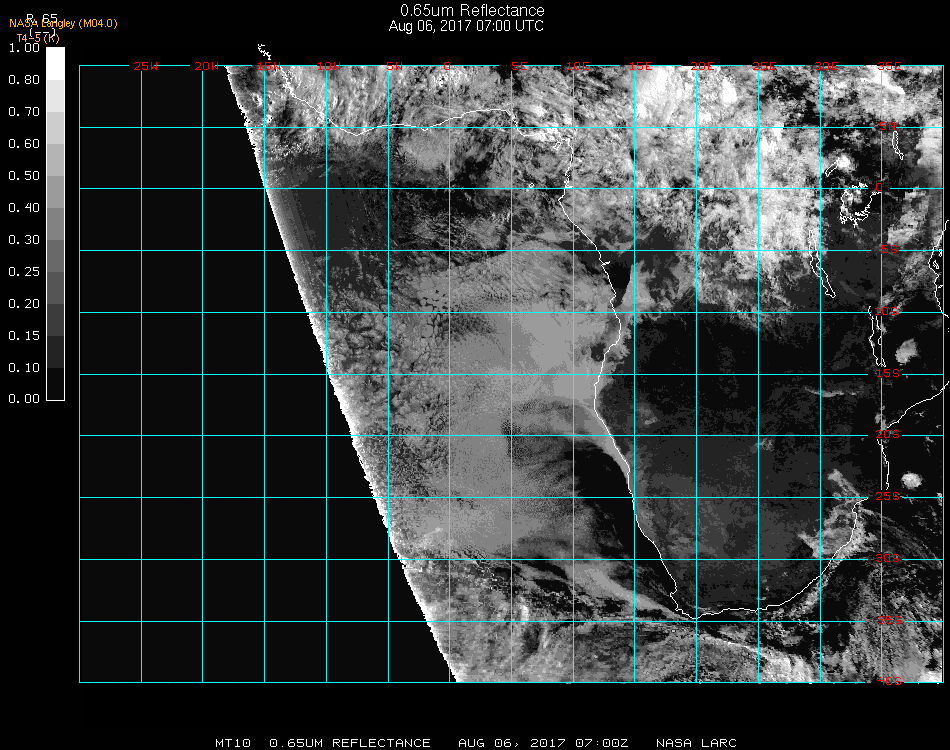950x750 pixels.
Task: Click the 1.00 color scale value
Action: coord(24,47)
